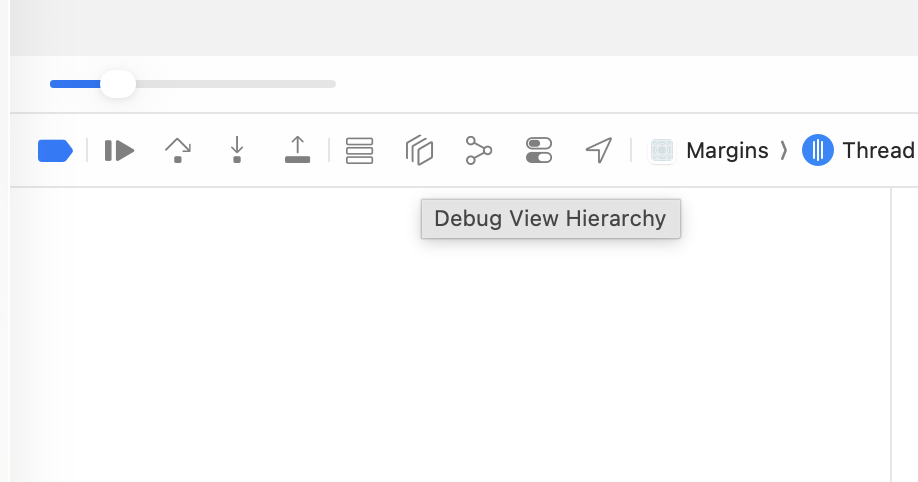Click the Simulate Location arrow icon
Screen dimensions: 918x482
click(x=598, y=151)
